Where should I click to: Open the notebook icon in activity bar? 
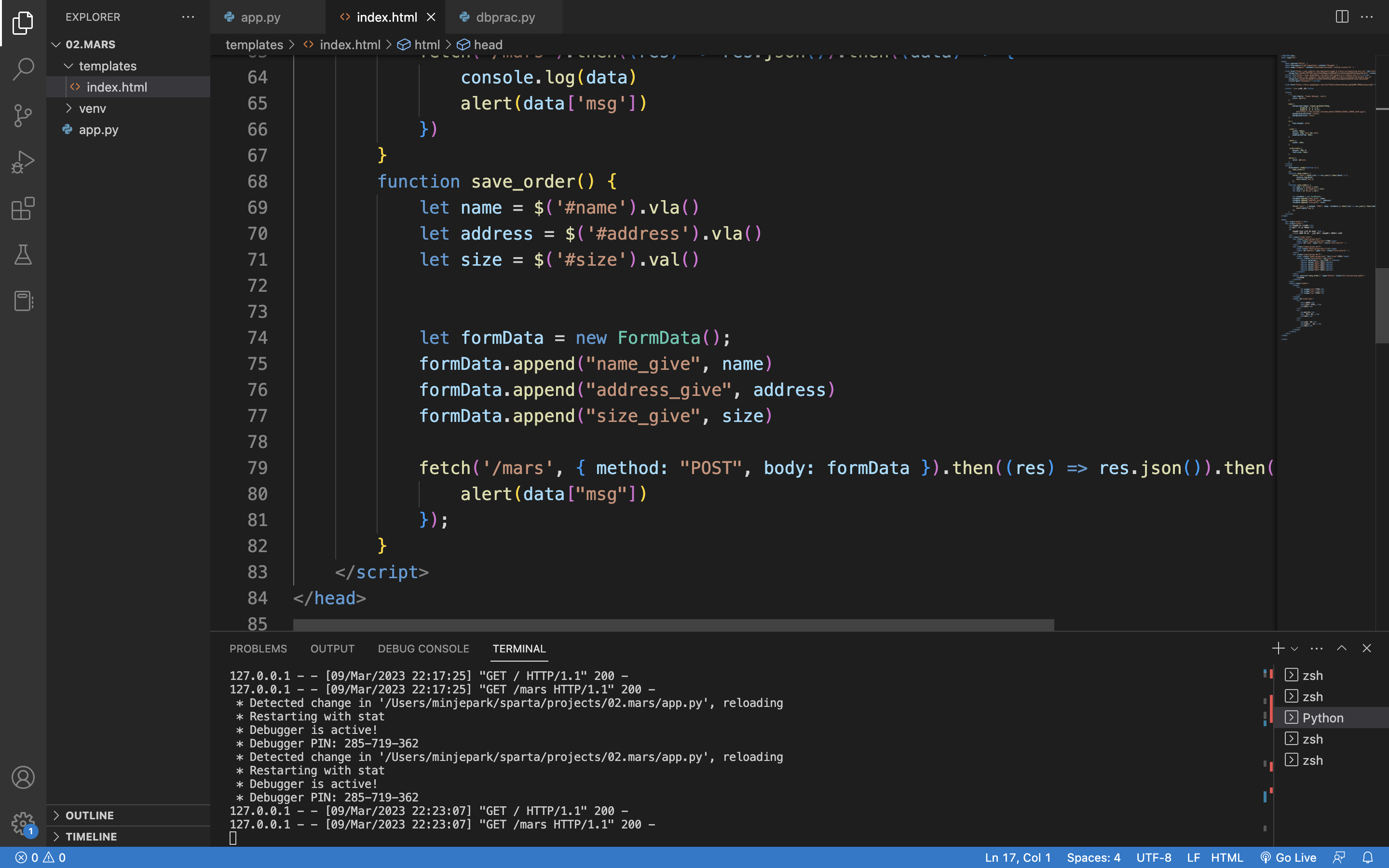(23, 301)
